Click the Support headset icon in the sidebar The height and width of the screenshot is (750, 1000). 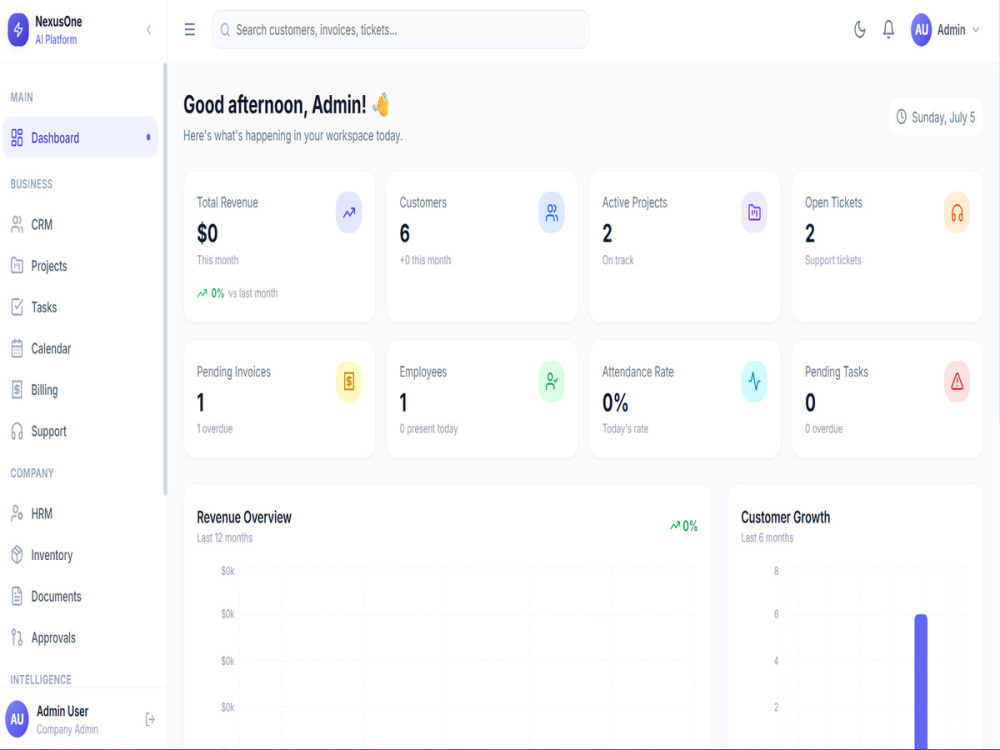tap(17, 431)
